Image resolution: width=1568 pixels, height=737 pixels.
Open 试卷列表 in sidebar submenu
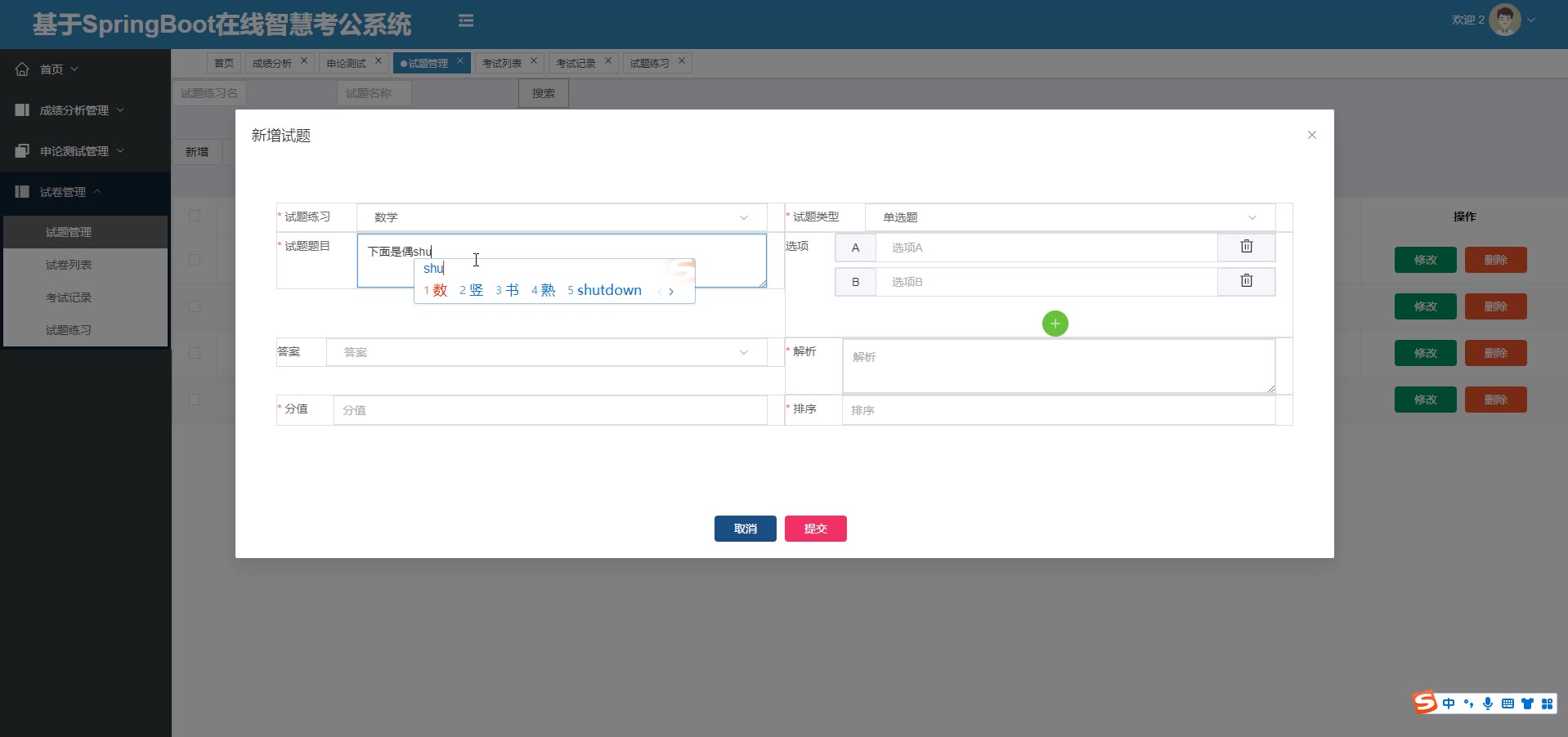pyautogui.click(x=85, y=265)
